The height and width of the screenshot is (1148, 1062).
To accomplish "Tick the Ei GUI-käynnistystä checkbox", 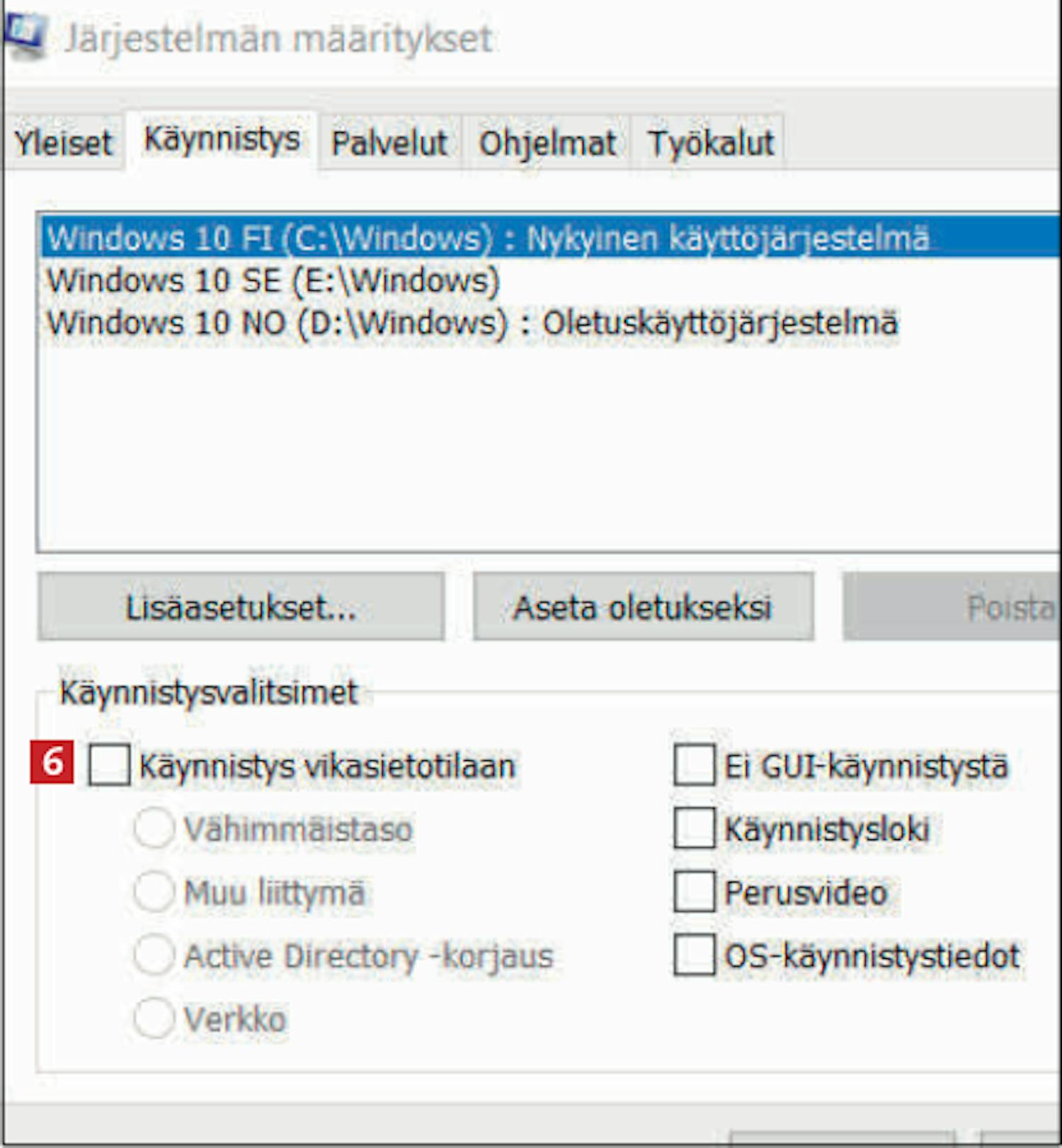I will click(695, 765).
